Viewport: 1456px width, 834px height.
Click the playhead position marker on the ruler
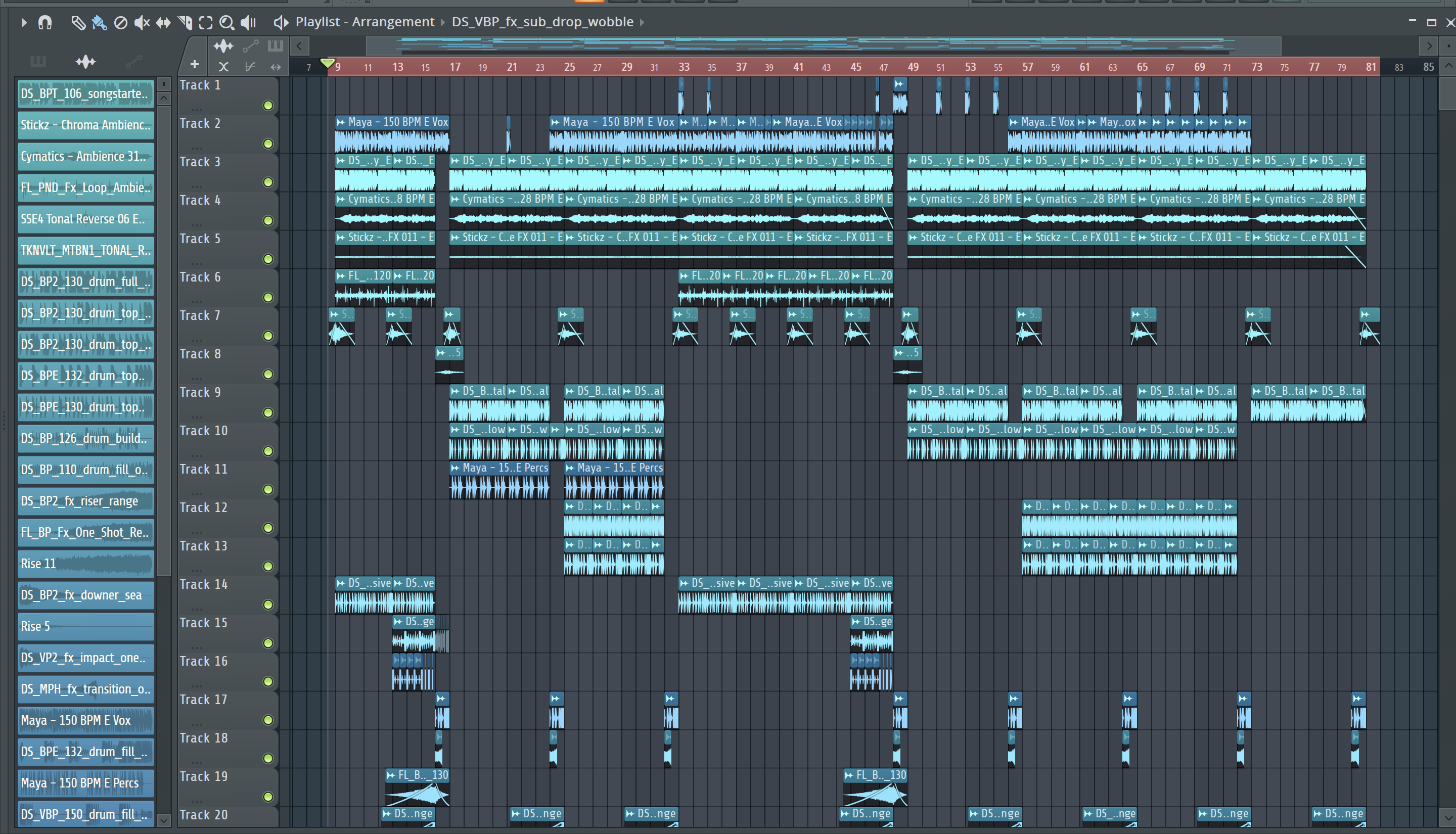tap(328, 63)
